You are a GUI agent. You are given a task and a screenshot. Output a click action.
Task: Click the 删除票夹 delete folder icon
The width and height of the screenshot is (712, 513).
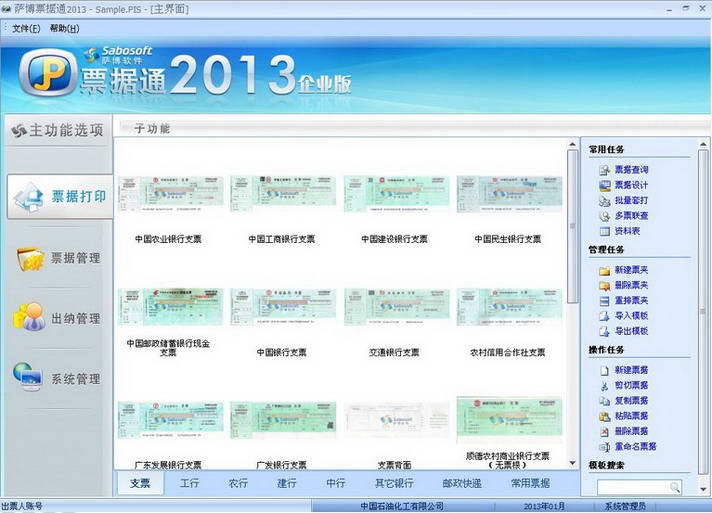(604, 286)
